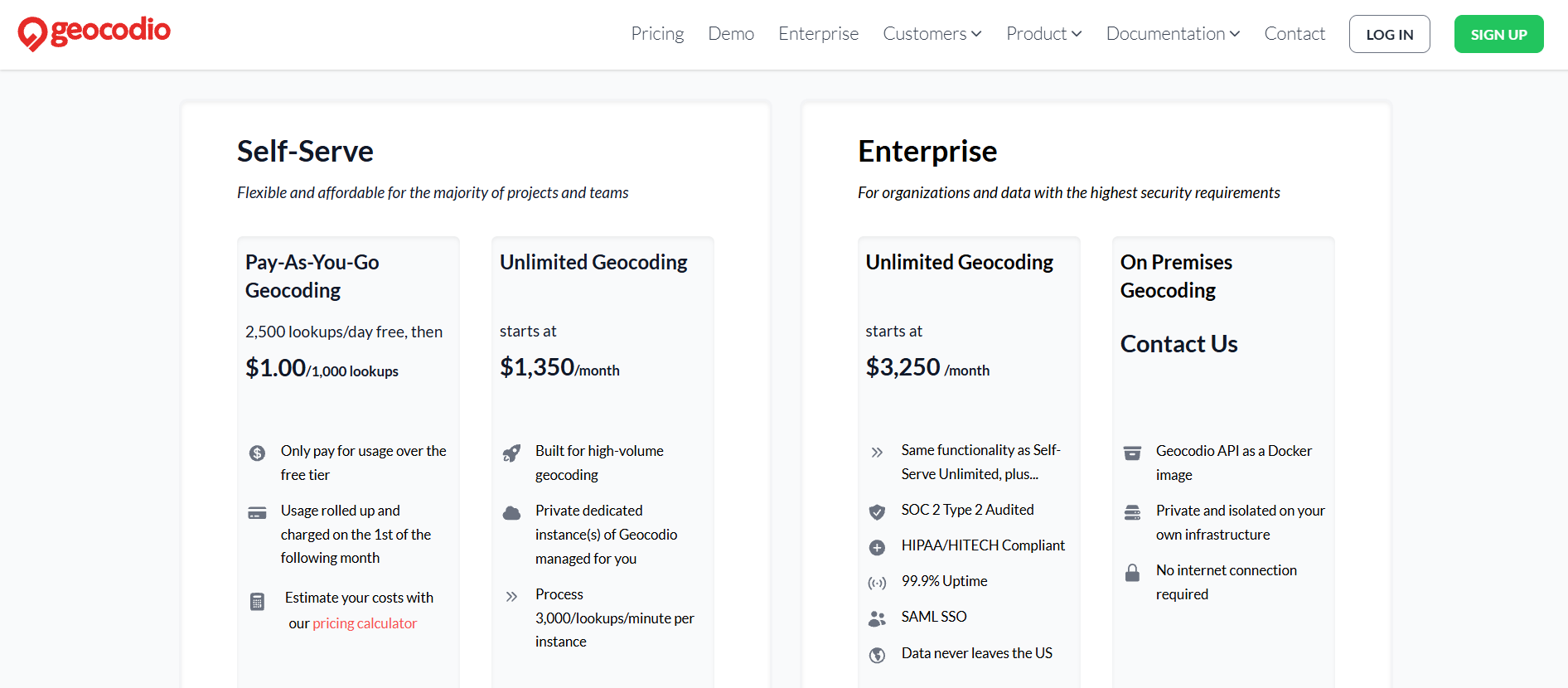Screen dimensions: 1568x688
Task: Expand the Product dropdown menu
Action: pos(1044,34)
